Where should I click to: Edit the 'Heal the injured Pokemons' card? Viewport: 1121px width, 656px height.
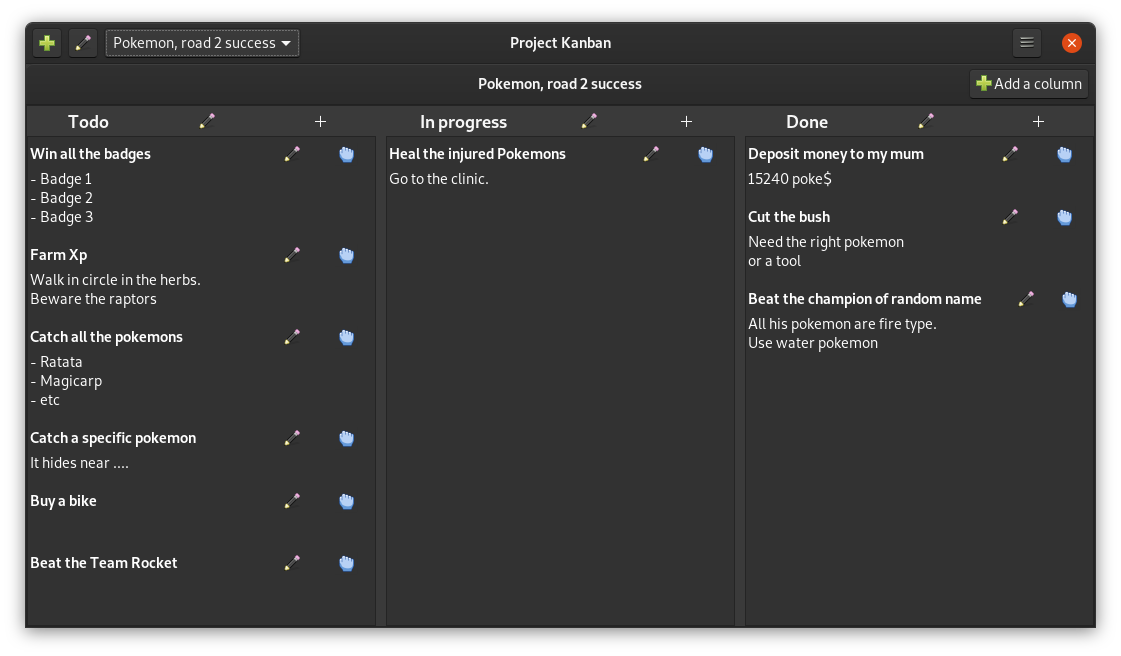(x=651, y=154)
